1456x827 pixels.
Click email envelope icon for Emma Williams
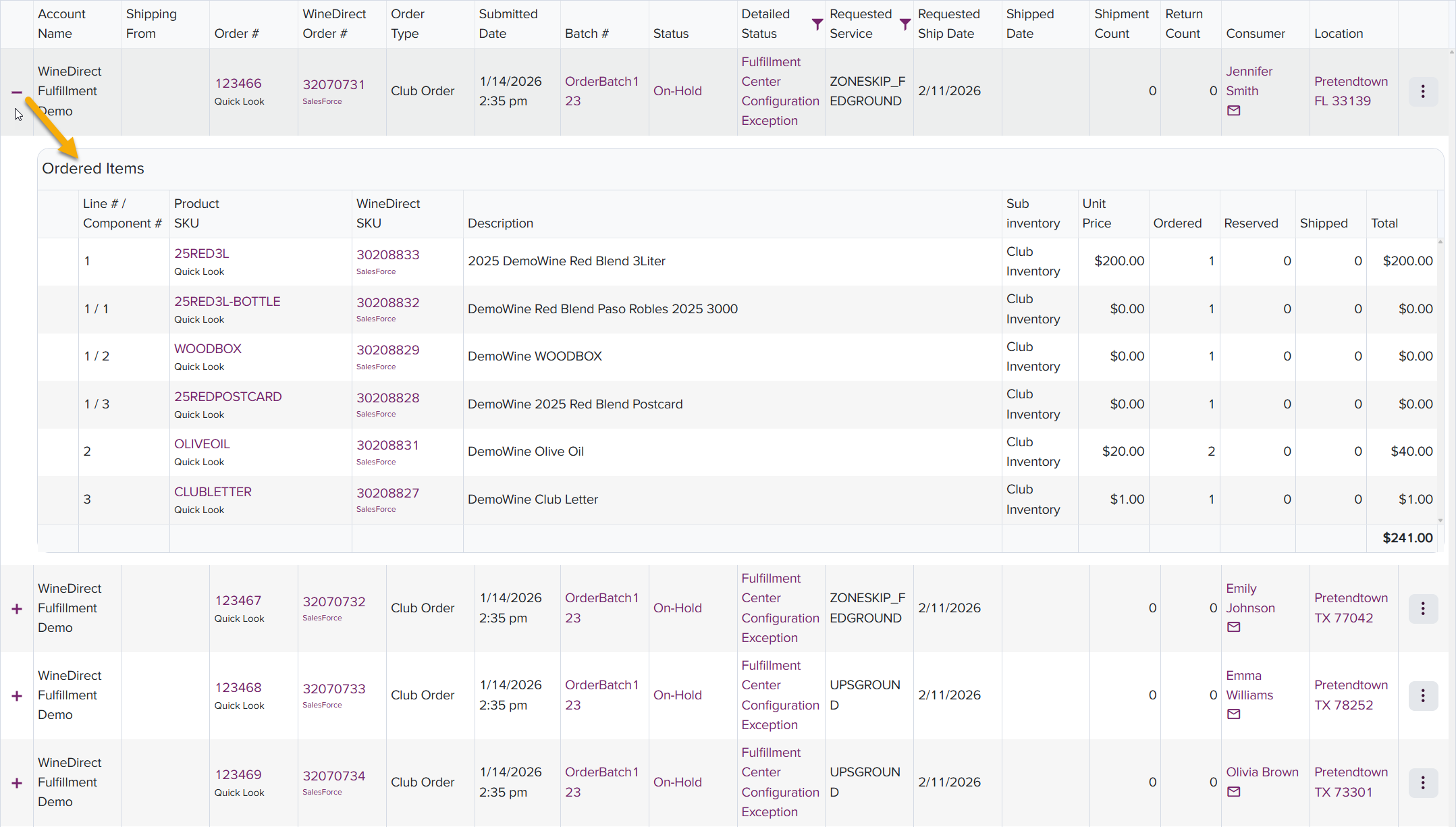click(1233, 714)
